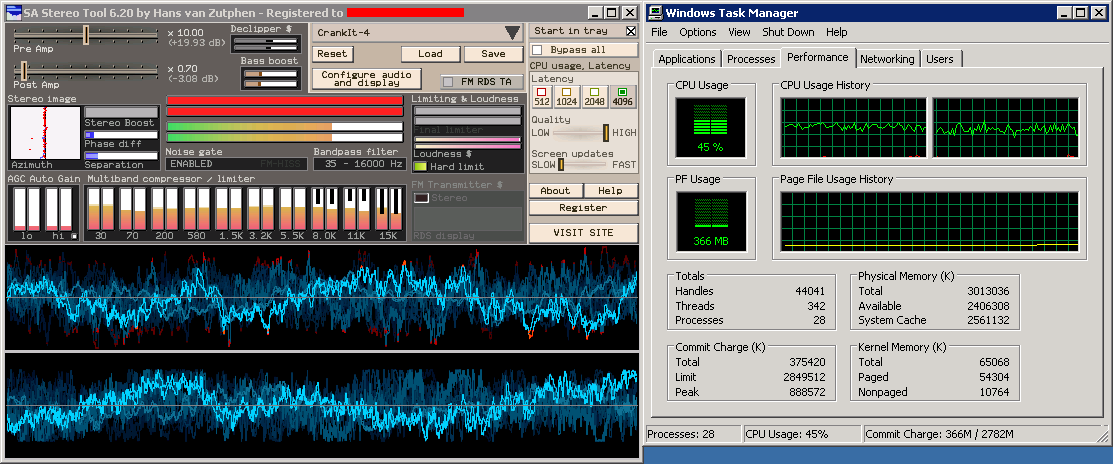
Task: Open the File menu in Task Manager
Action: pos(659,32)
